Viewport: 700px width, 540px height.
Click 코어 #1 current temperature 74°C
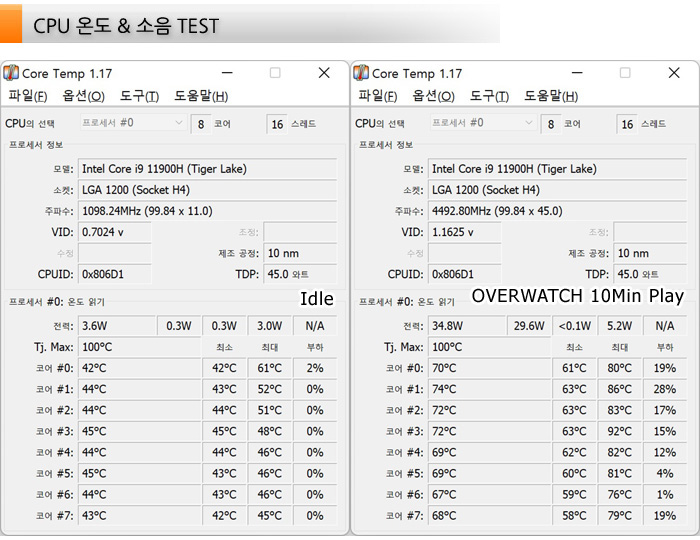click(x=490, y=389)
